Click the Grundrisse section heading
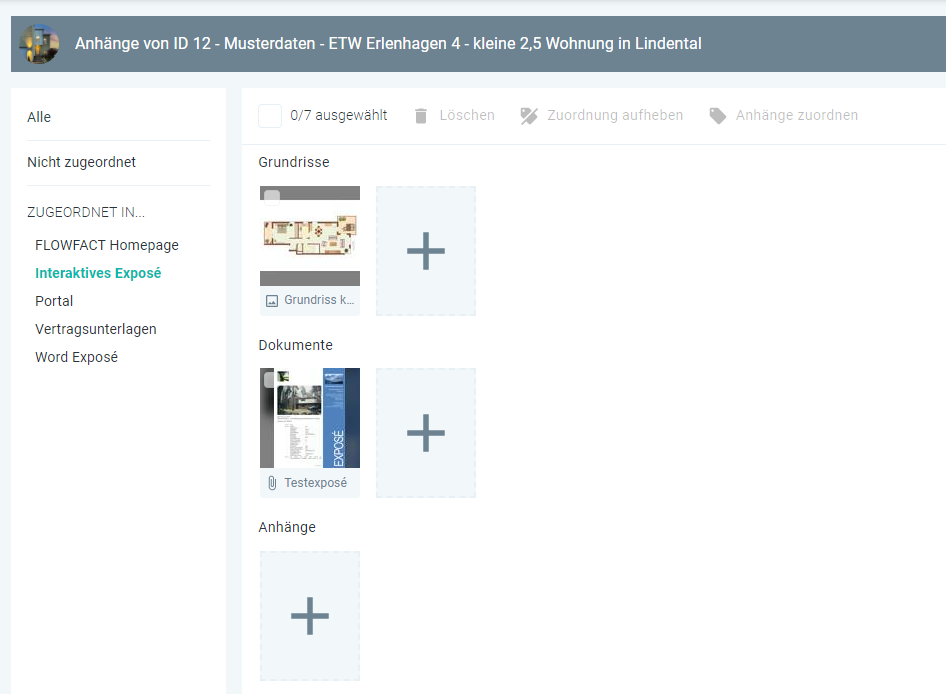Screen dimensions: 946x694 294,162
